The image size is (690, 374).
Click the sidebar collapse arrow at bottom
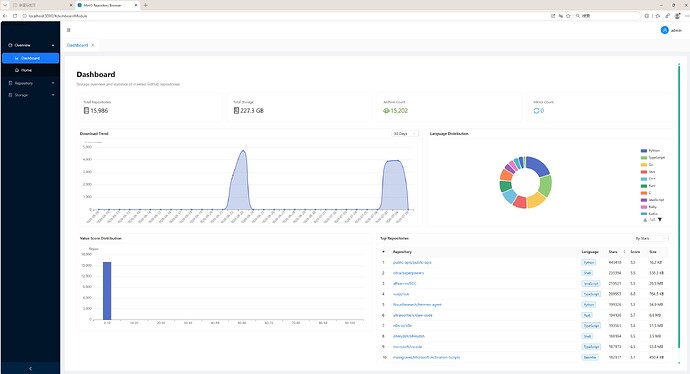(30, 368)
